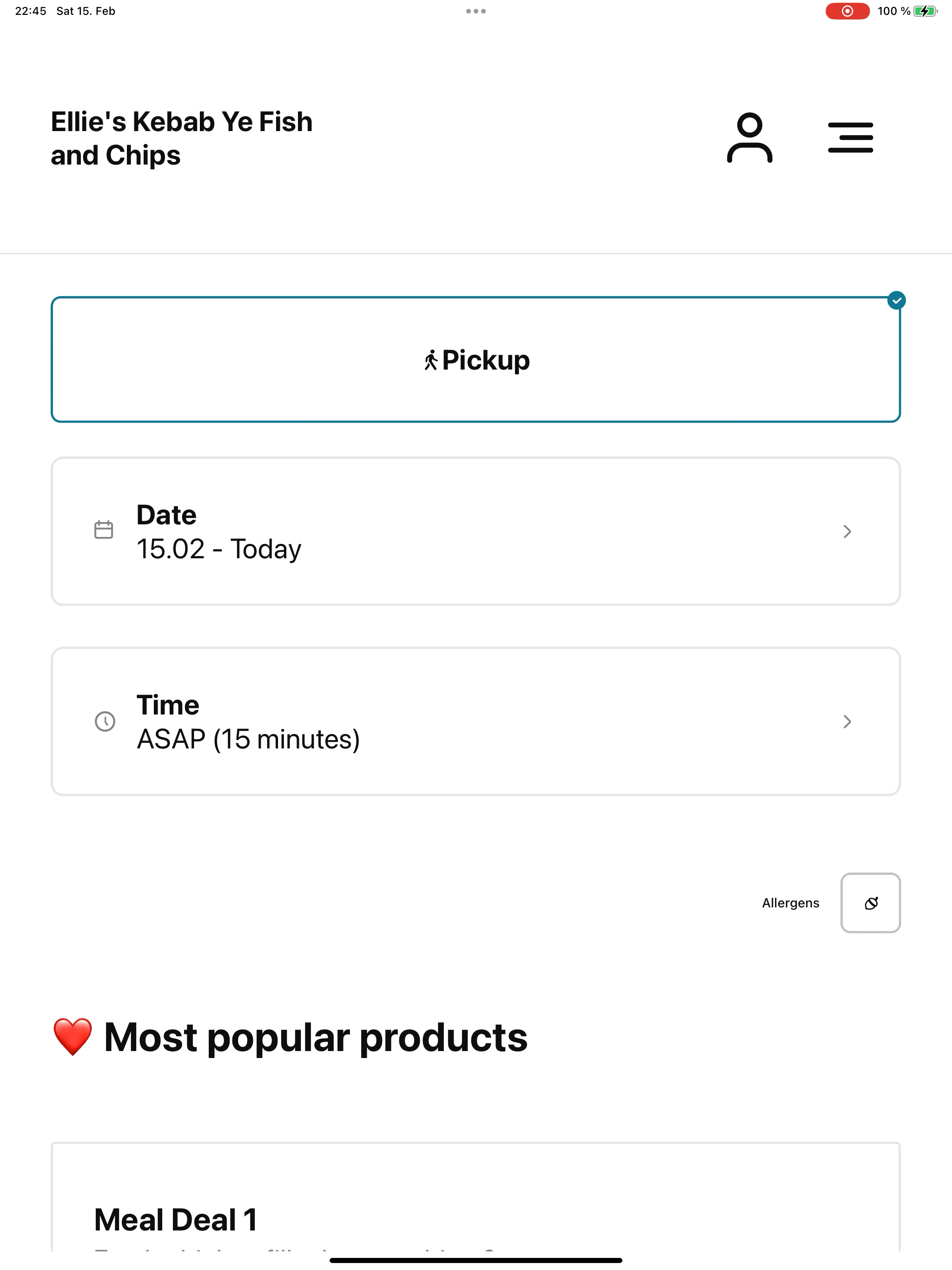Select the Pickup order option

click(x=476, y=359)
